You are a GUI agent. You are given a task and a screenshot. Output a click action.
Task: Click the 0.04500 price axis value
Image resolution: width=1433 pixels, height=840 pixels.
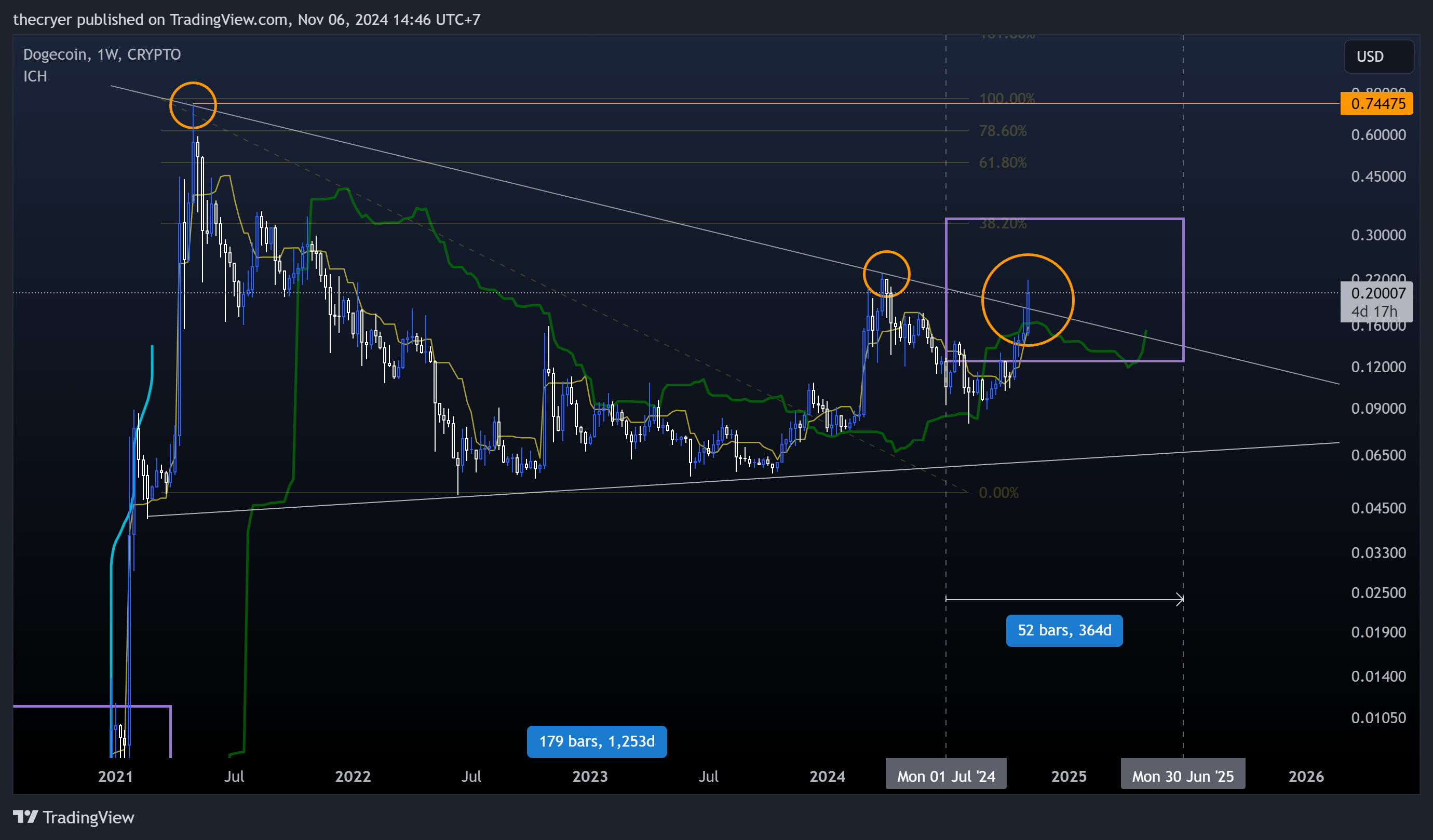[1378, 508]
